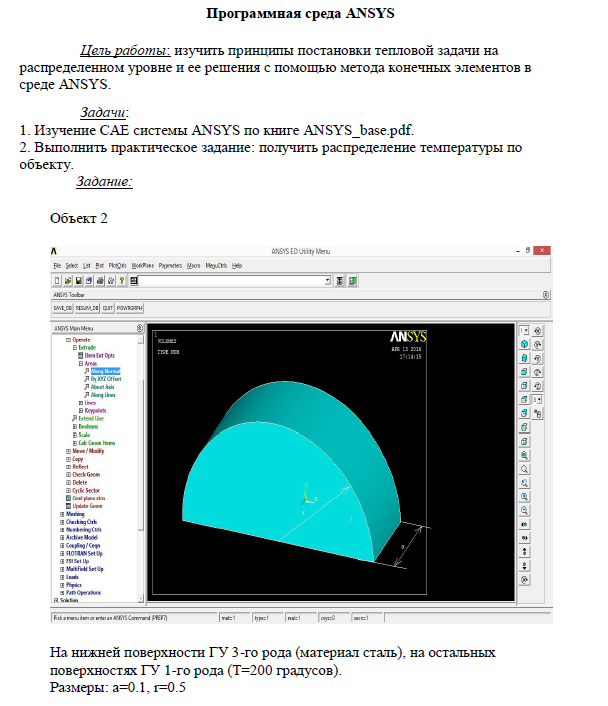The image size is (608, 706).
Task: Click the pan model up arrow icon
Action: point(524,552)
